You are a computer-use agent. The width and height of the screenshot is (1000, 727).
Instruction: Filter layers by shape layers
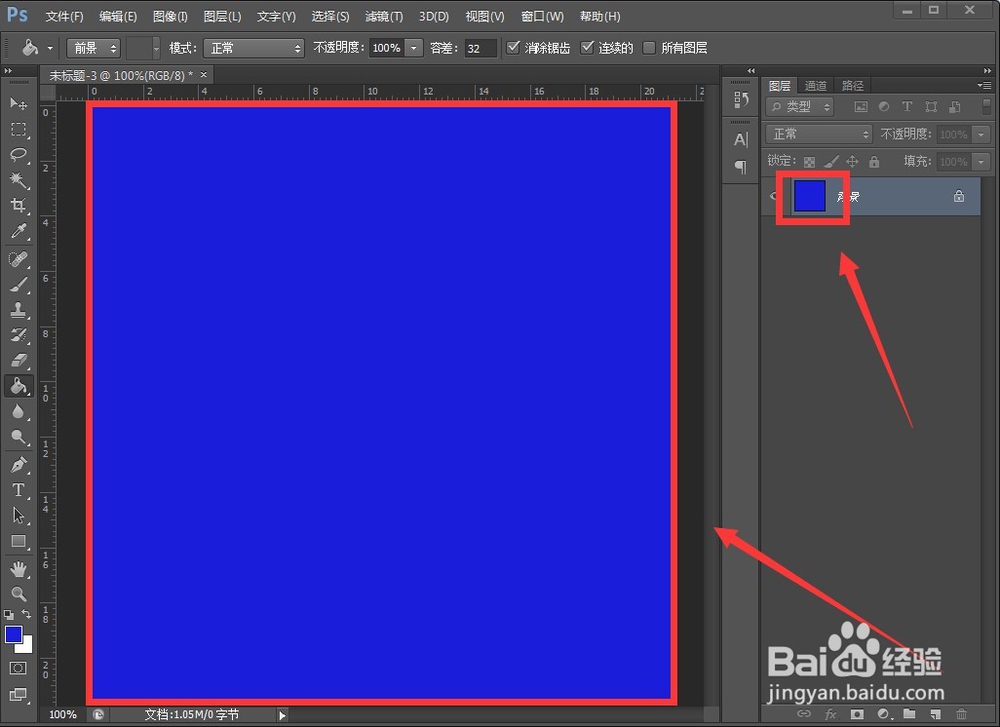tap(931, 106)
